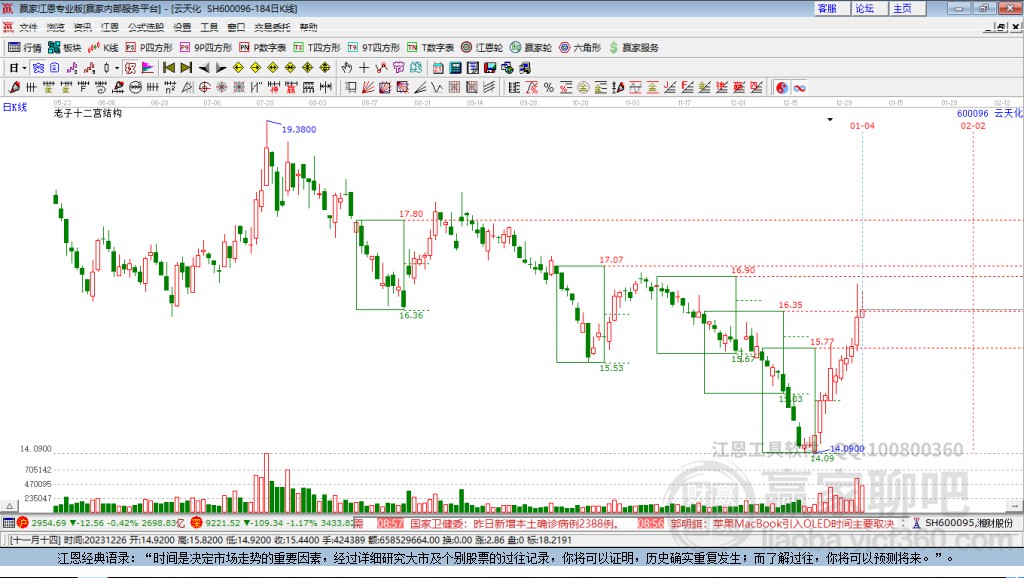The image size is (1024, 578).
Task: Open the T数字表 tool
Action: (430, 48)
